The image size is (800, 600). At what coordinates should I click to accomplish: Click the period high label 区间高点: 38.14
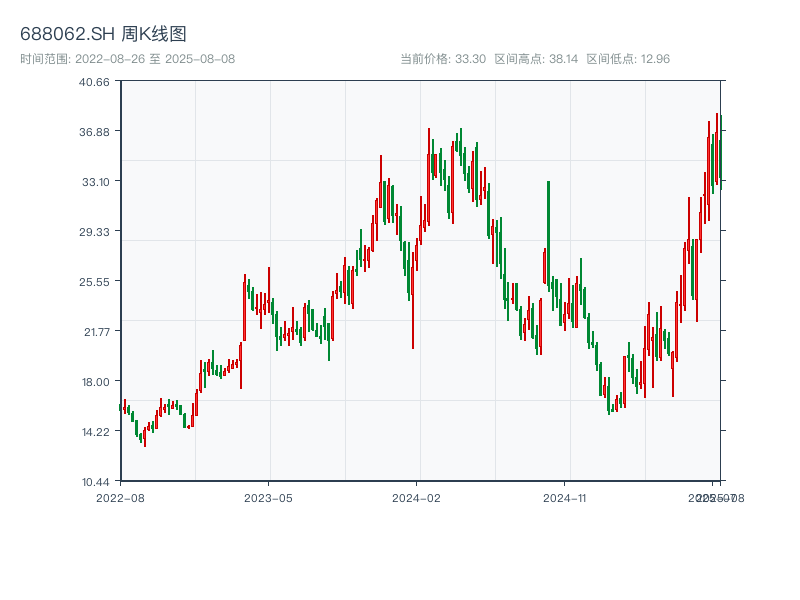pyautogui.click(x=536, y=59)
